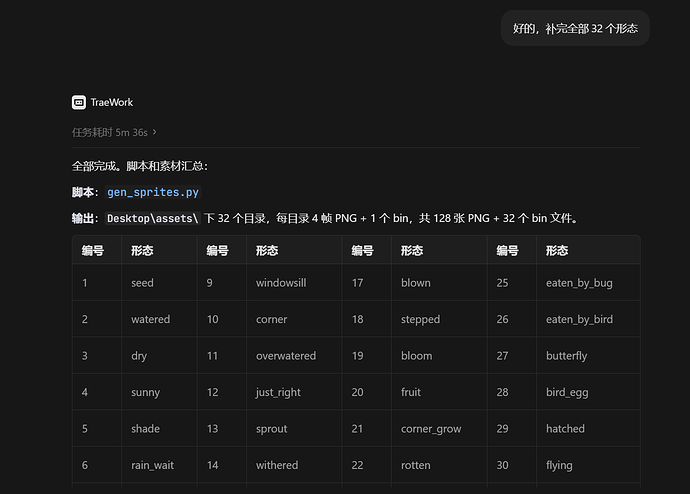Select the 'blown' table cell
The height and width of the screenshot is (494, 690).
tap(439, 282)
